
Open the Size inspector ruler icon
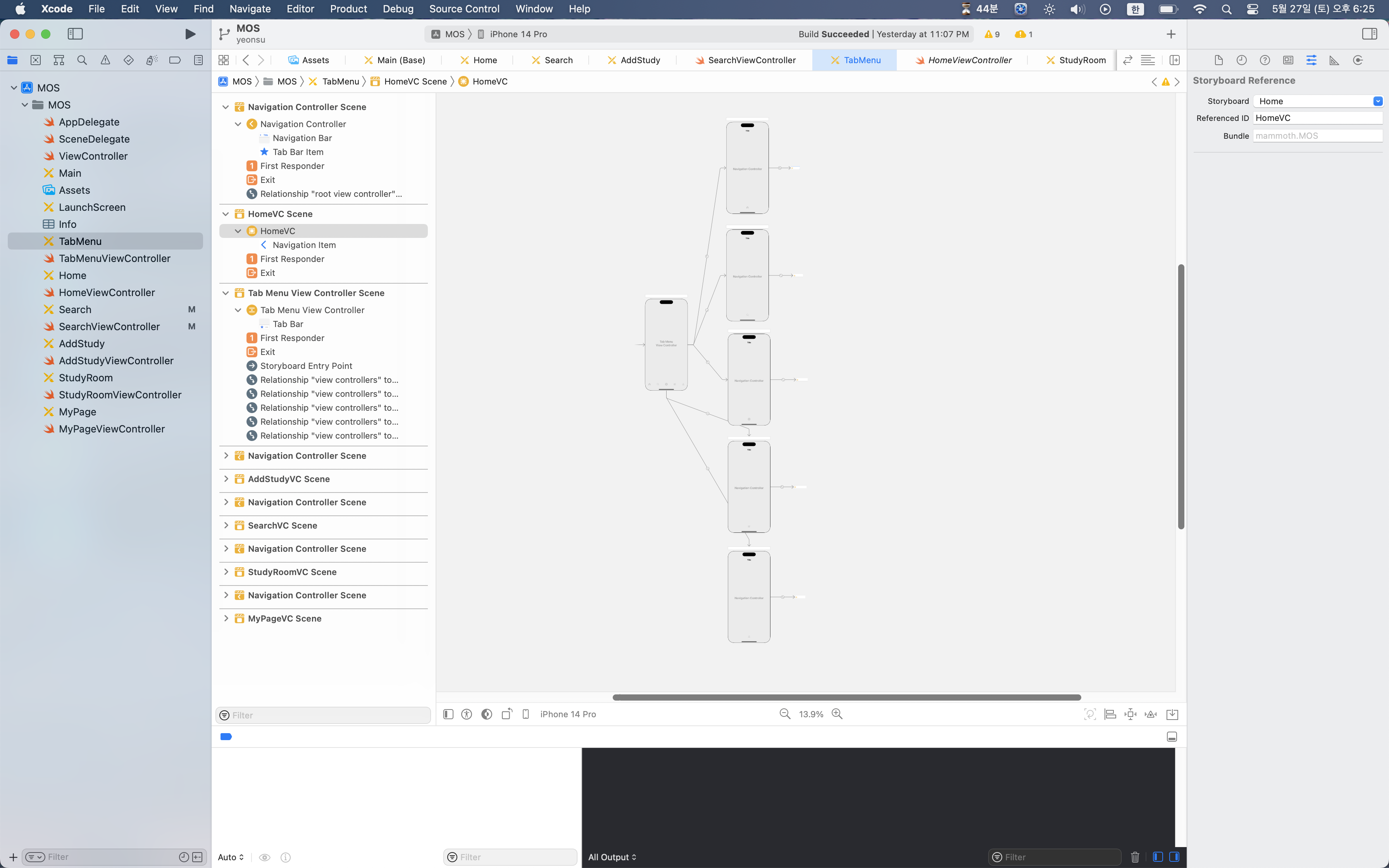click(x=1334, y=60)
